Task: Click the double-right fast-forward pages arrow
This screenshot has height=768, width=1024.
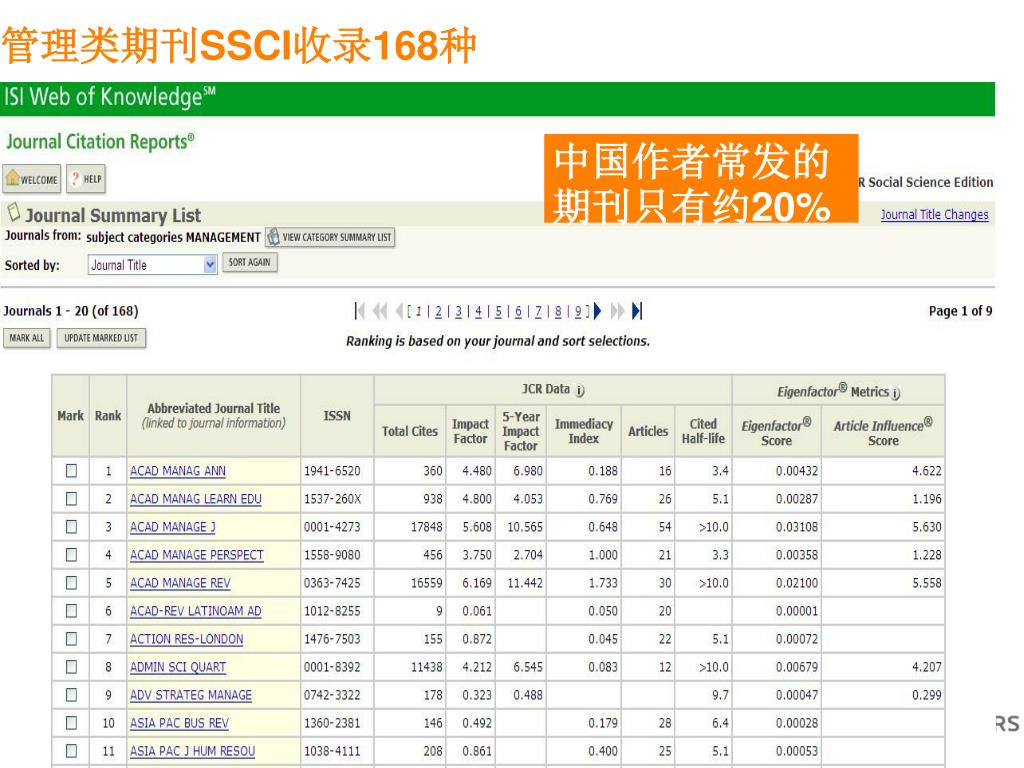Action: click(617, 311)
